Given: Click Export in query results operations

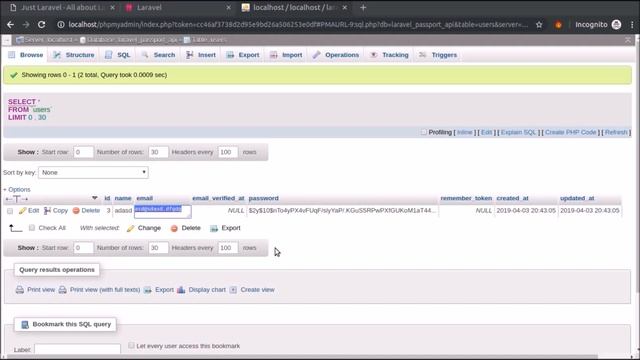Looking at the screenshot, I should click(x=159, y=289).
